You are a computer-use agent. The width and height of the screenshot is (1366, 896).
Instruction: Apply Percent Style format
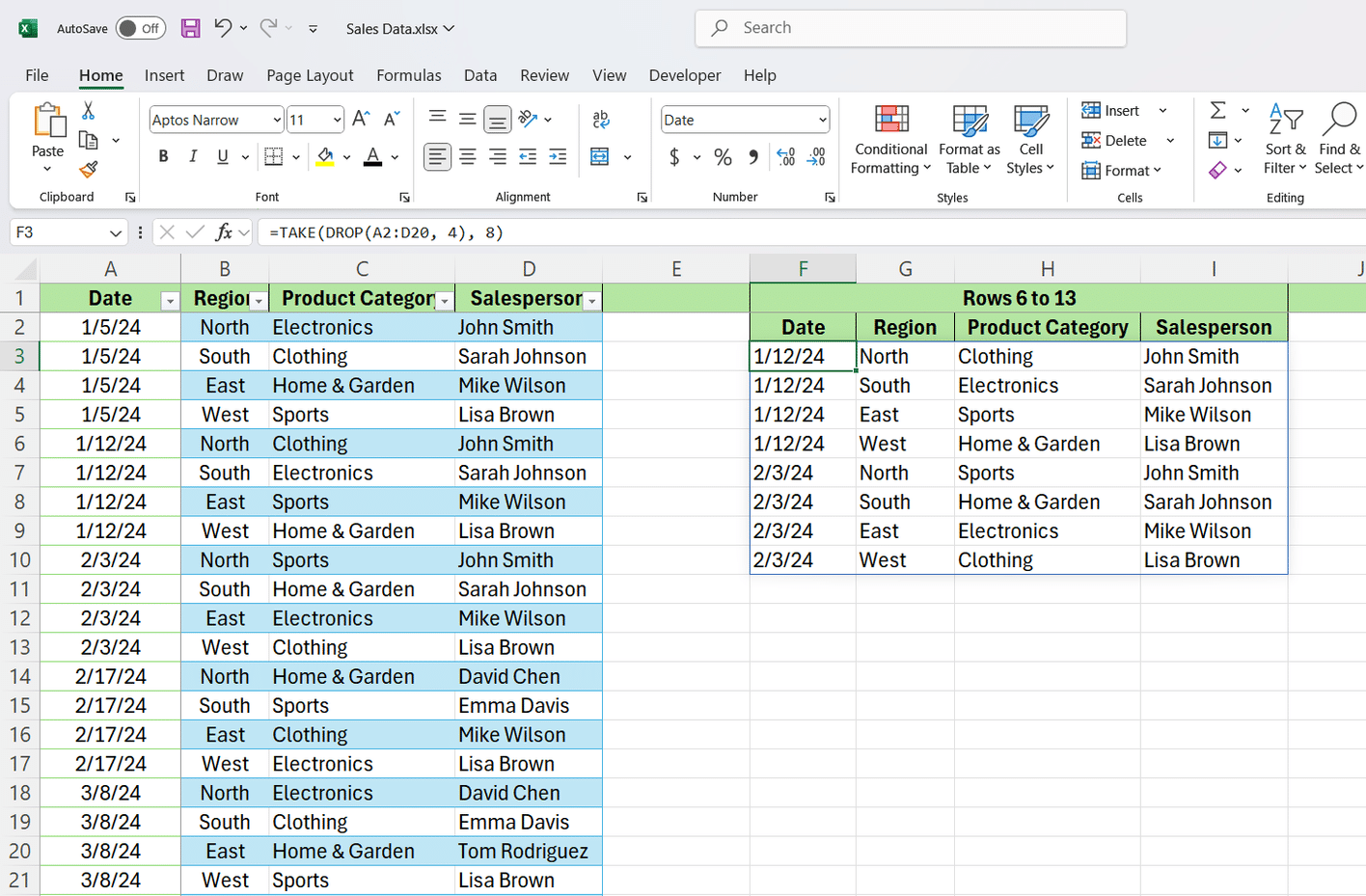click(723, 157)
